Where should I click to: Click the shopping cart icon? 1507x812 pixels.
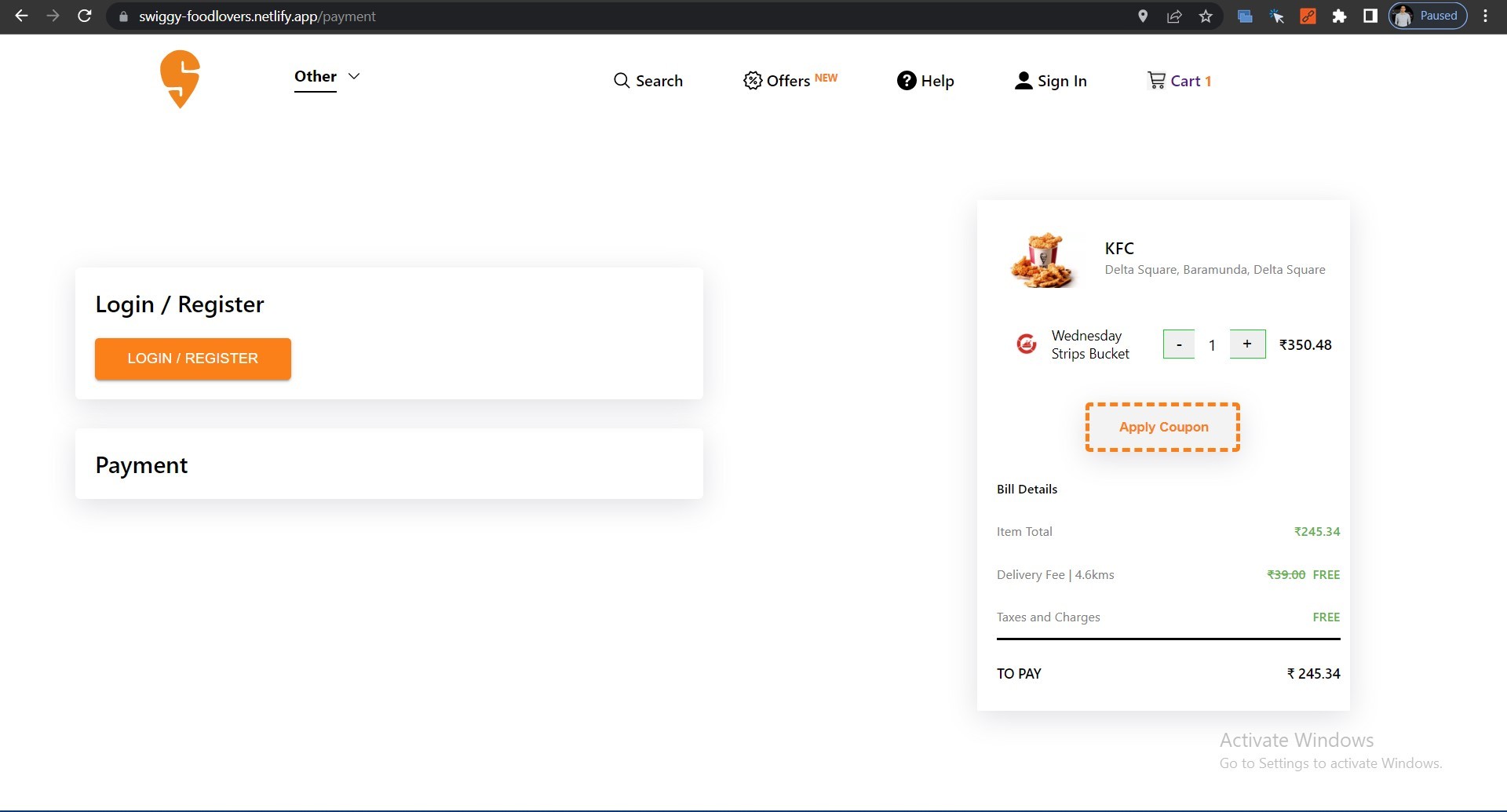click(x=1156, y=80)
